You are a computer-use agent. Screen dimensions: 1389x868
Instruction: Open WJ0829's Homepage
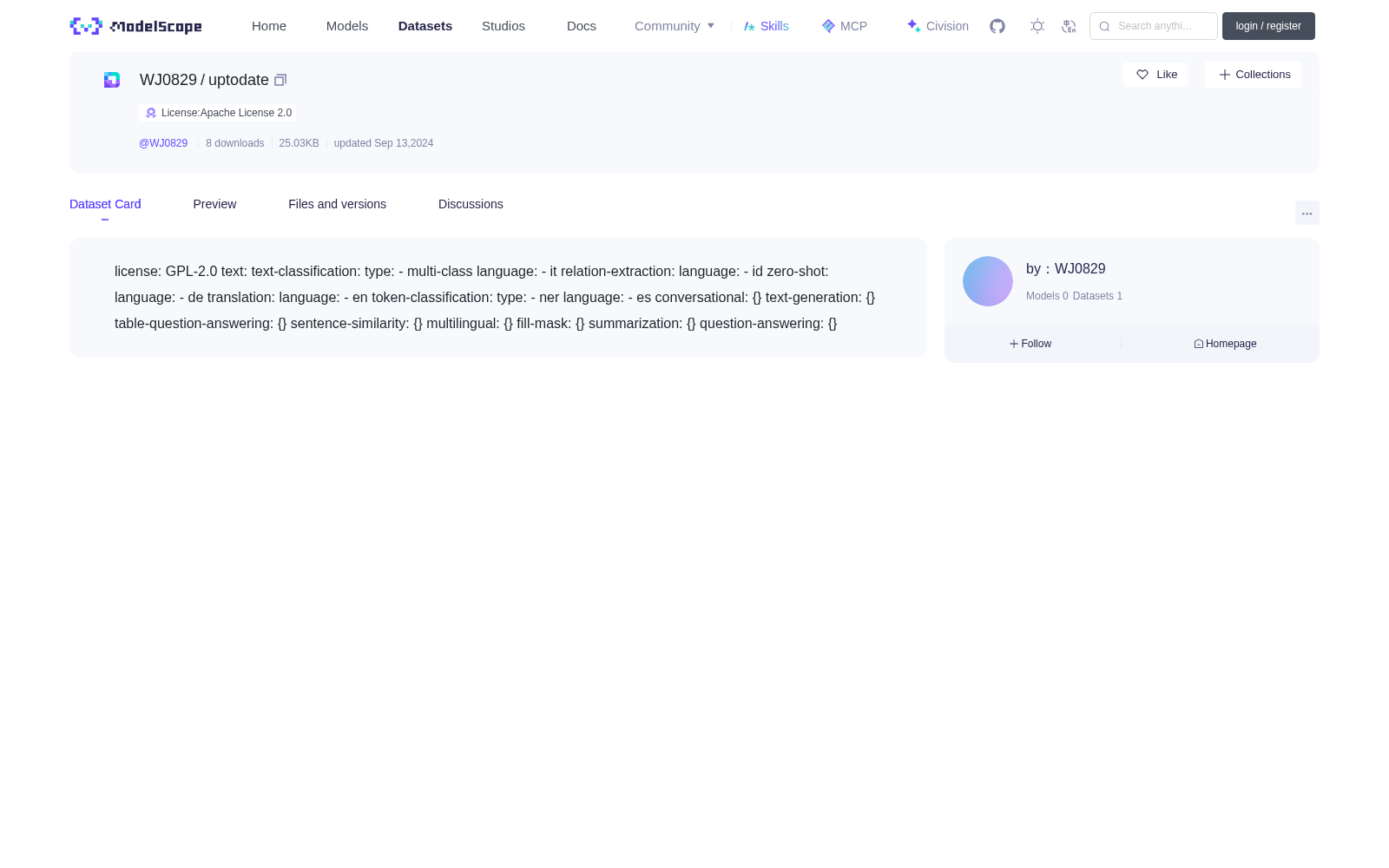tap(1225, 344)
